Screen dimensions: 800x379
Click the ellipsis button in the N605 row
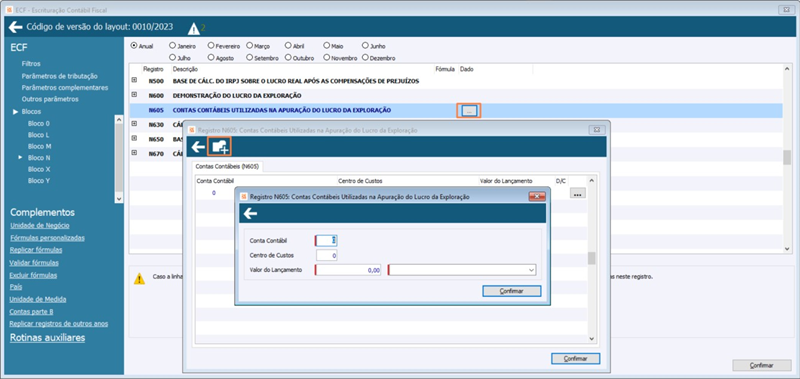click(x=469, y=110)
